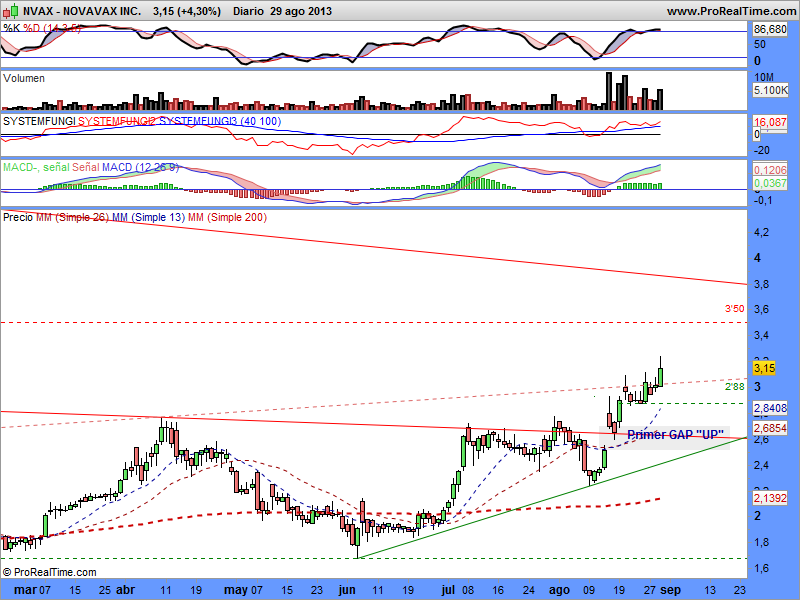Click the ago label on the time axis
The image size is (800, 600).
point(559,590)
